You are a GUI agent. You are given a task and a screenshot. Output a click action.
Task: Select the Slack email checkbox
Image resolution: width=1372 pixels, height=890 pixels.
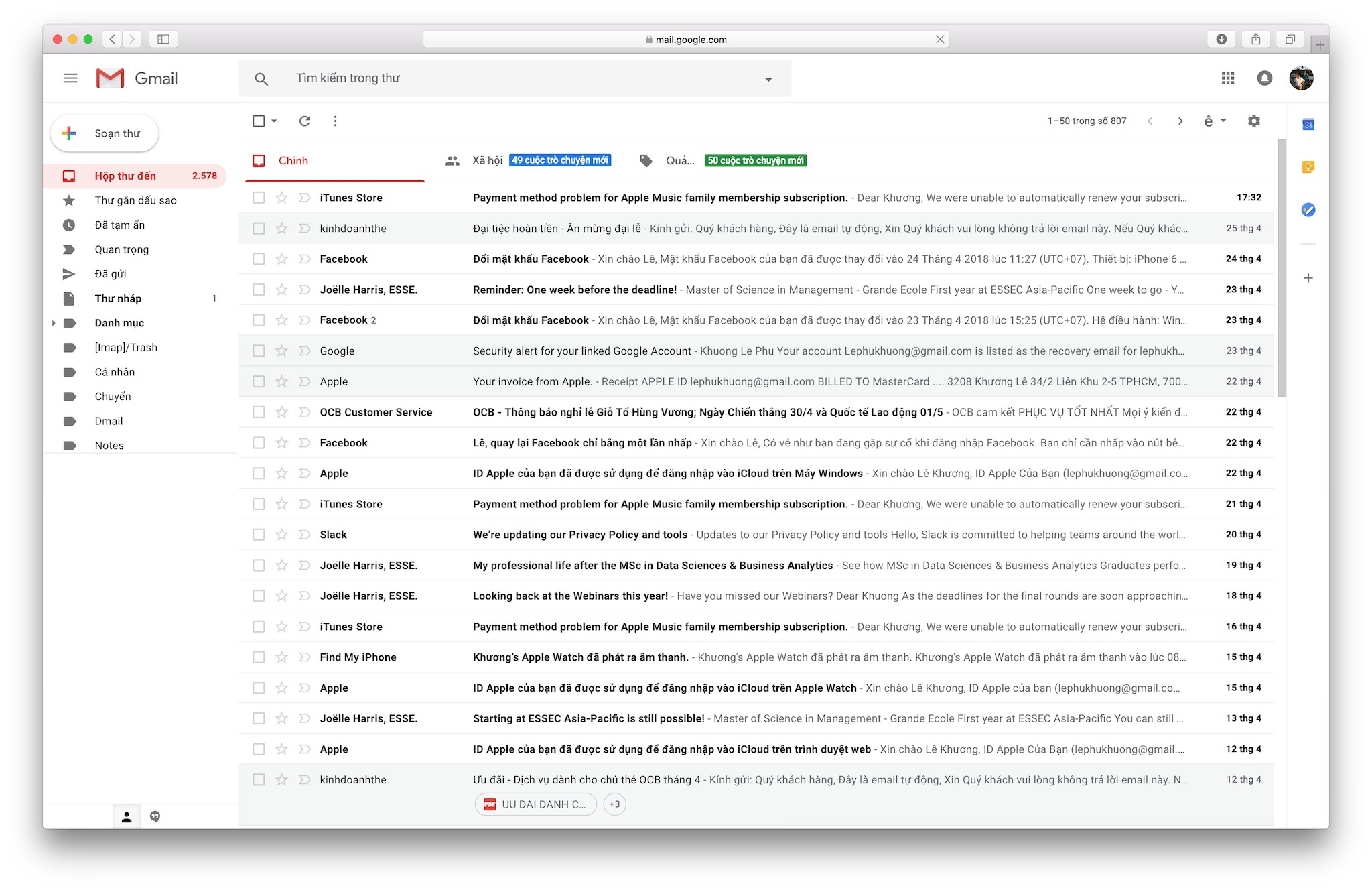tap(259, 535)
